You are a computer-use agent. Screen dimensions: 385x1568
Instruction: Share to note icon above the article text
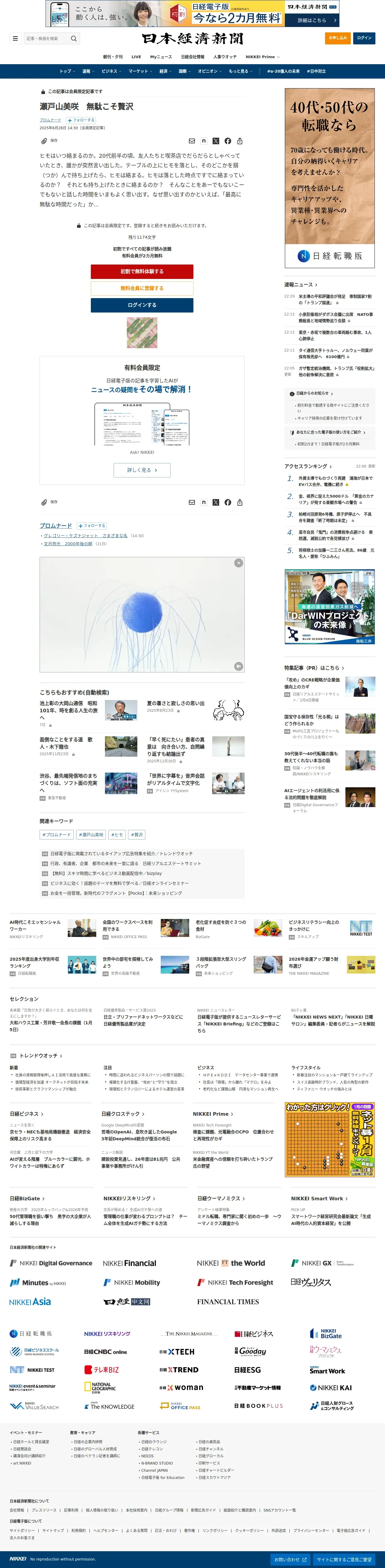(x=204, y=141)
